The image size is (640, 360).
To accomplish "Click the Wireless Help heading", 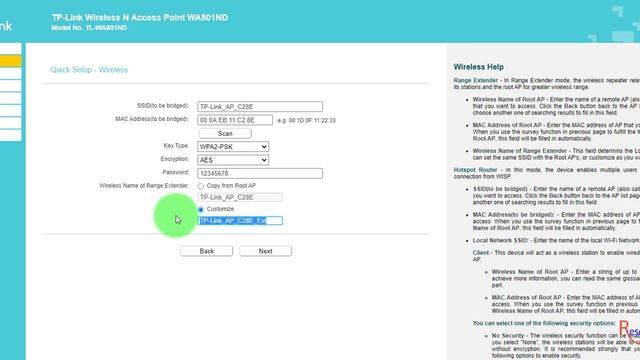I will 478,67.
